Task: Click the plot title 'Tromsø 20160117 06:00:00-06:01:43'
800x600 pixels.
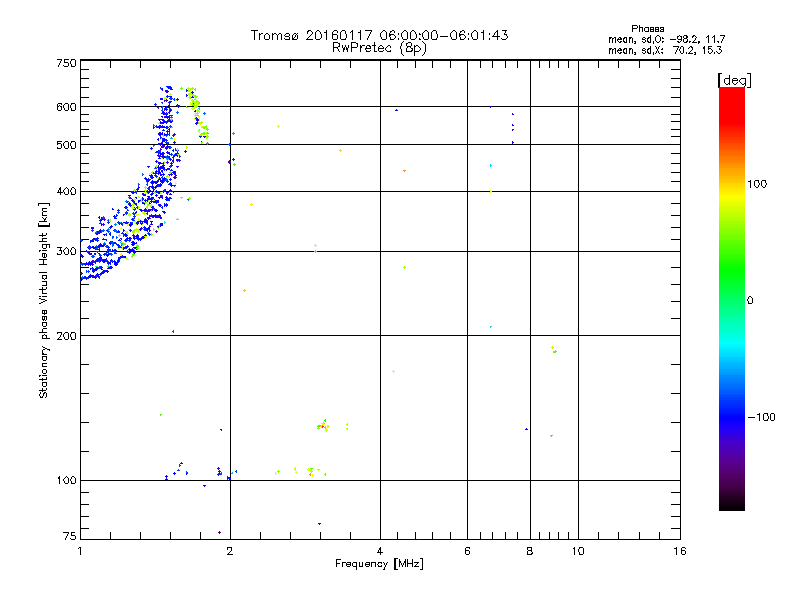Action: (x=379, y=35)
